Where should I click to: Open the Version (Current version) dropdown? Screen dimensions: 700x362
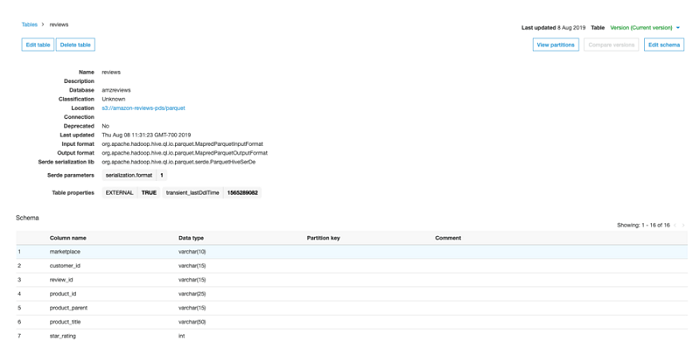pyautogui.click(x=645, y=28)
